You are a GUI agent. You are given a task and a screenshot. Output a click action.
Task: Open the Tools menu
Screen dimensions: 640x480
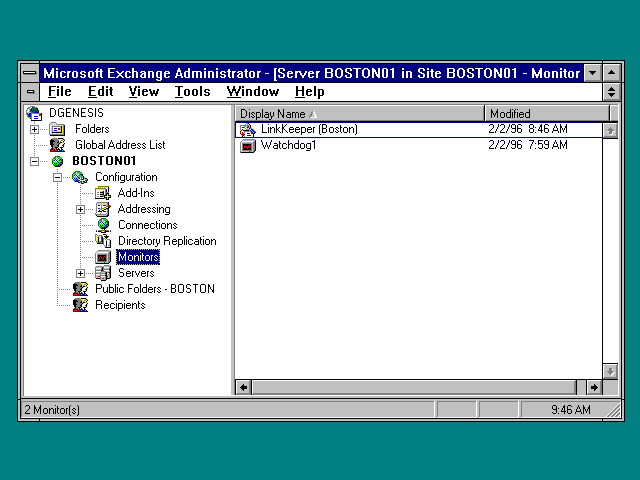pos(192,91)
